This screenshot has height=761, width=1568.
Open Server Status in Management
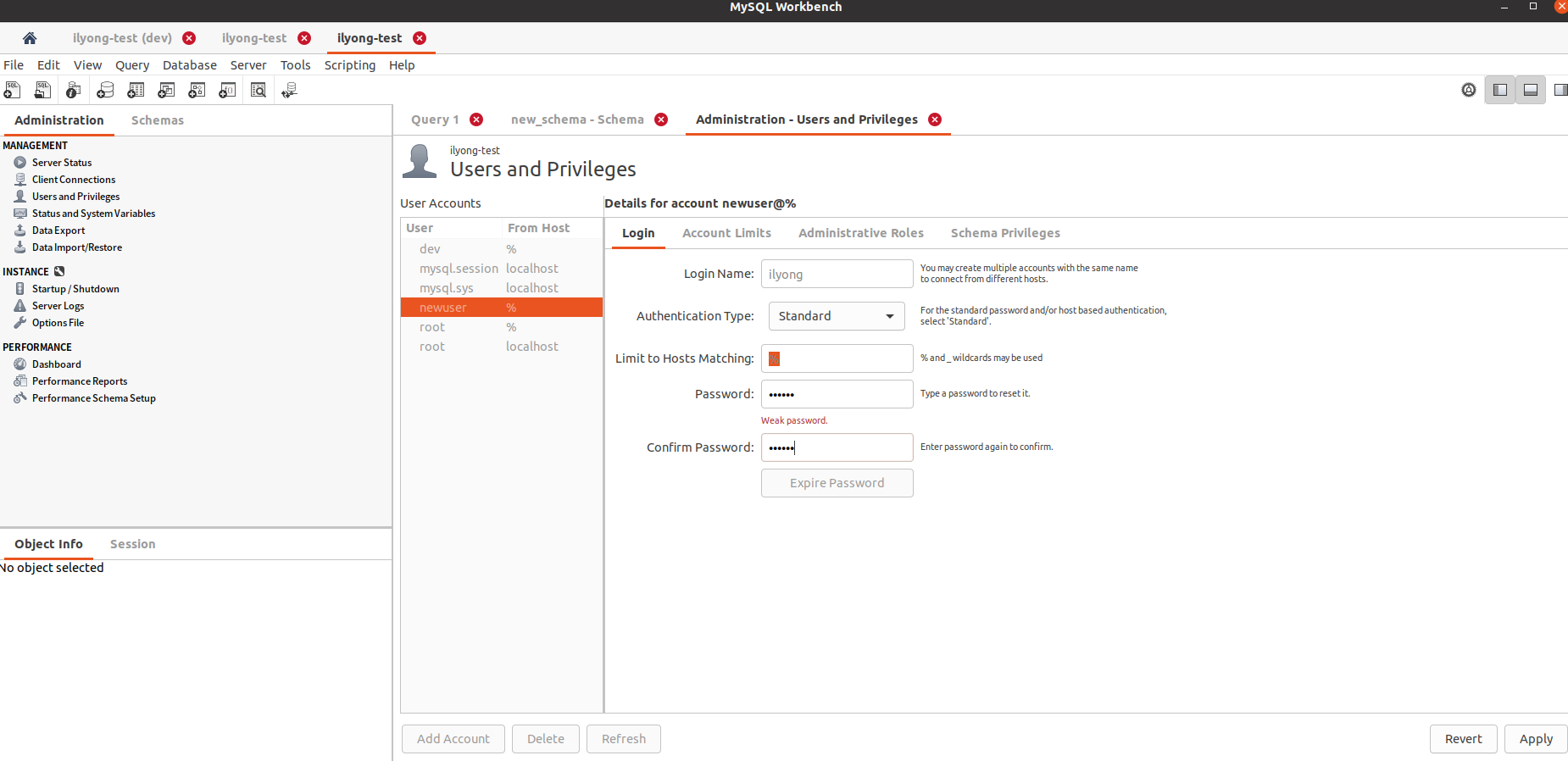click(x=61, y=163)
